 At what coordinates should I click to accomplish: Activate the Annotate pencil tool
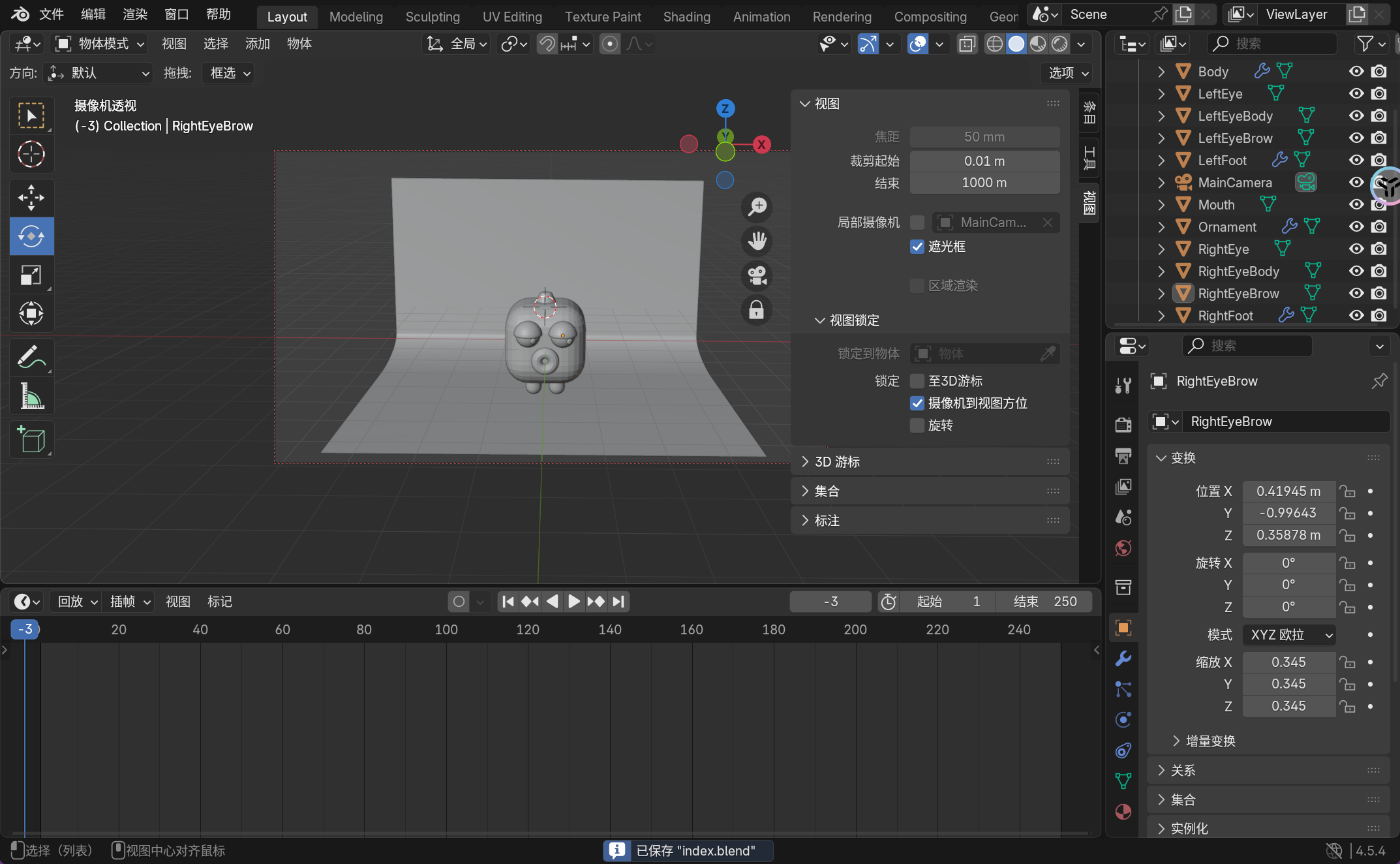(31, 357)
